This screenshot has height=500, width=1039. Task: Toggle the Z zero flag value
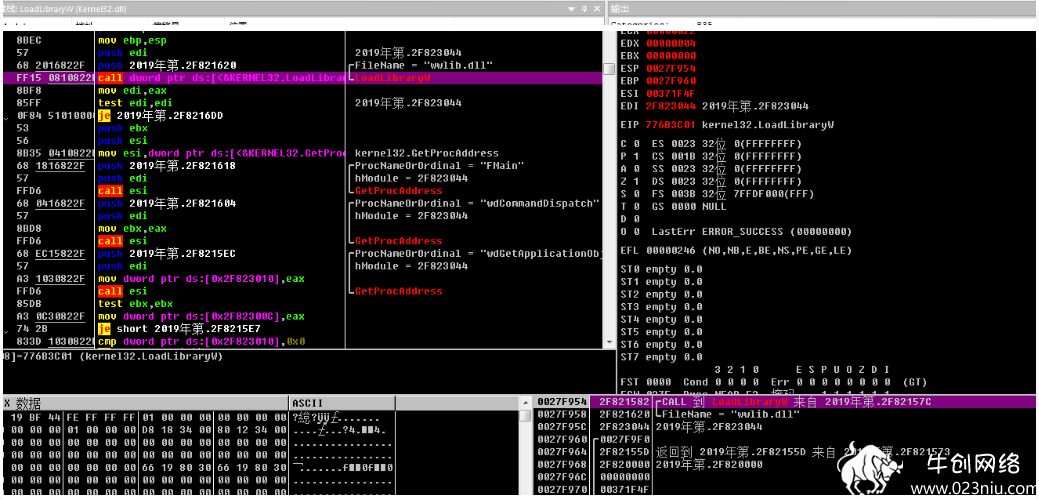pos(636,181)
